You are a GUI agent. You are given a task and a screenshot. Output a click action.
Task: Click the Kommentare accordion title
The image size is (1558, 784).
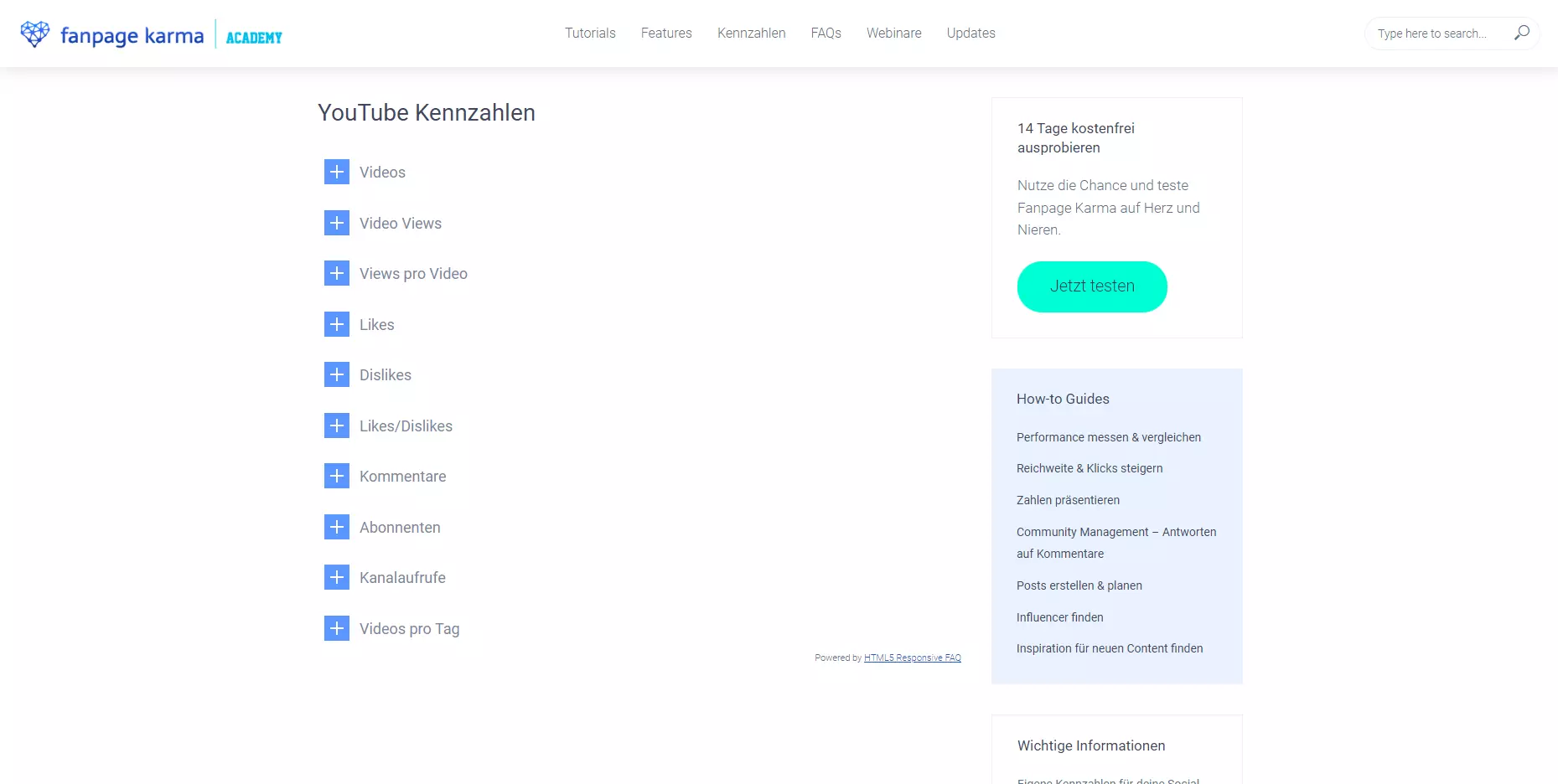click(x=403, y=476)
